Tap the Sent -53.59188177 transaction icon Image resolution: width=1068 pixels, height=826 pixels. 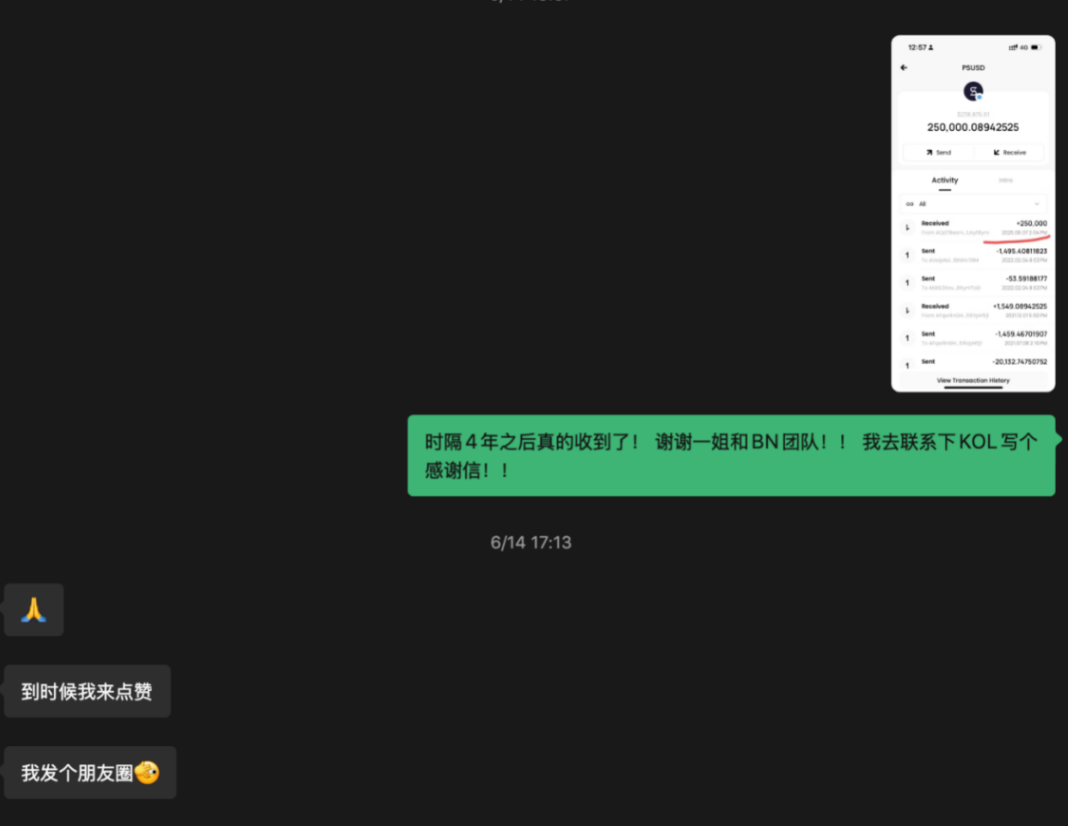pyautogui.click(x=907, y=282)
